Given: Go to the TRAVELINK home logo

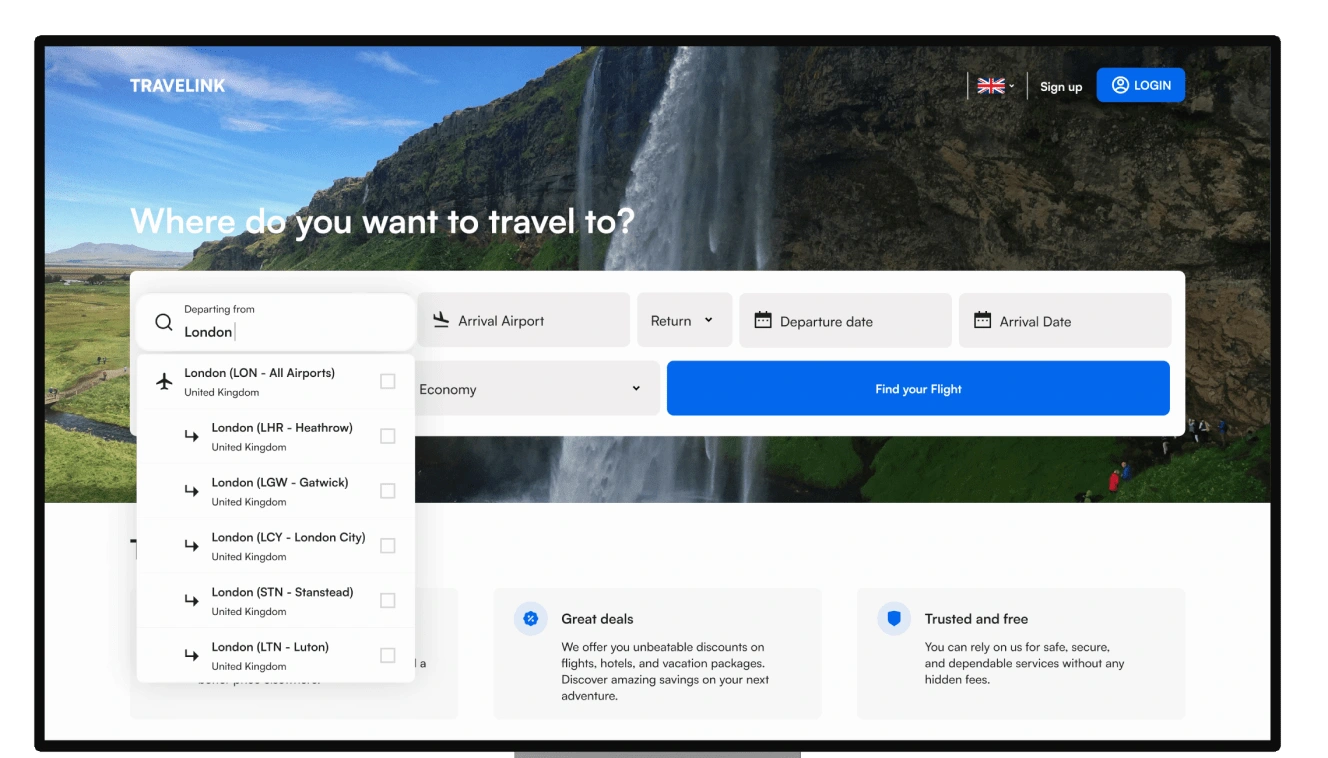Looking at the screenshot, I should [x=178, y=86].
